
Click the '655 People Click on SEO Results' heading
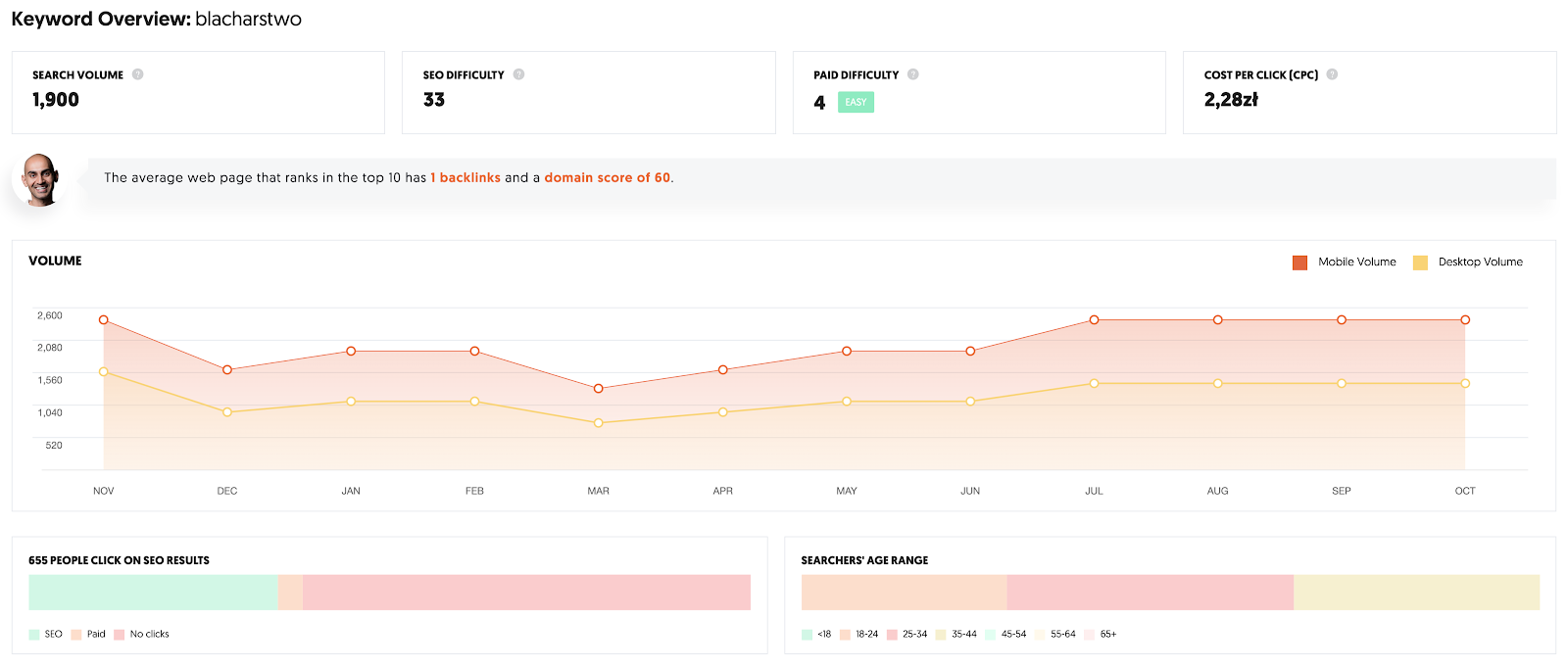click(119, 560)
